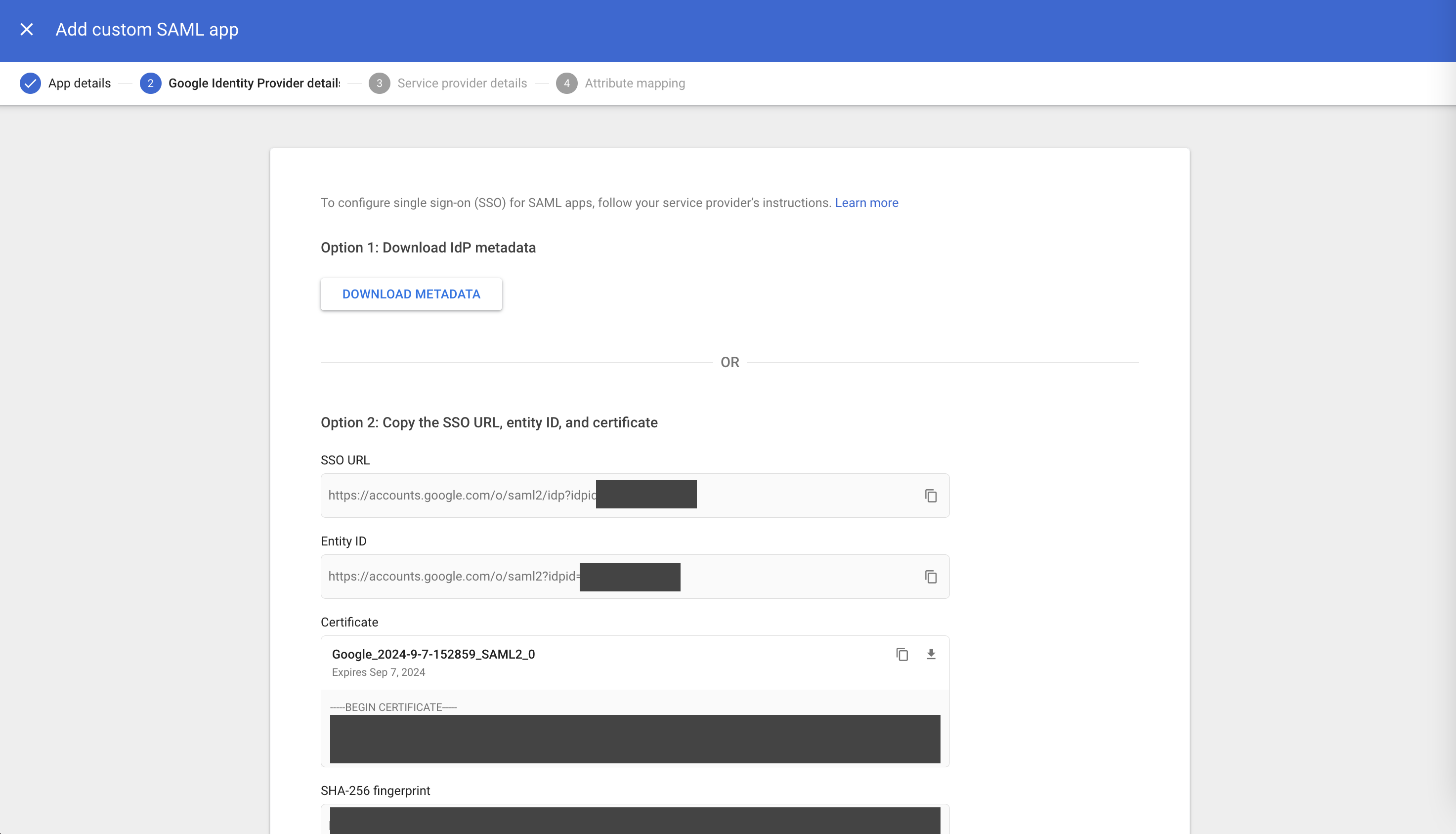Select Google Identity Provider details step
1456x834 pixels.
point(254,83)
